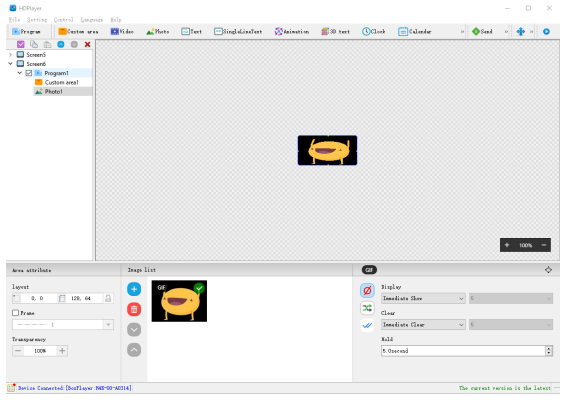
Task: Add a Calendar area
Action: (x=414, y=32)
